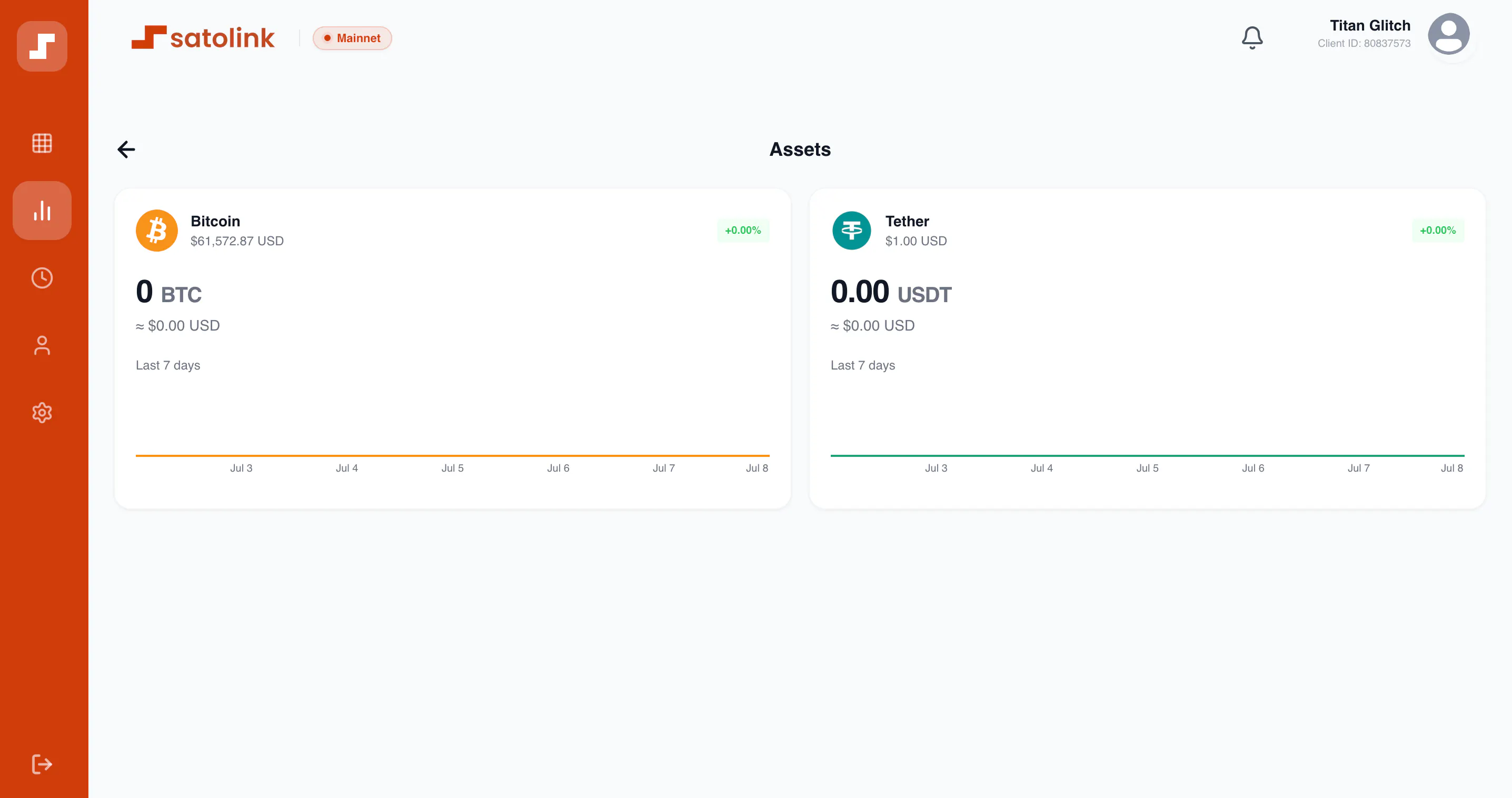This screenshot has width=1512, height=798.
Task: Click the $61,572.87 USD price
Action: point(237,241)
